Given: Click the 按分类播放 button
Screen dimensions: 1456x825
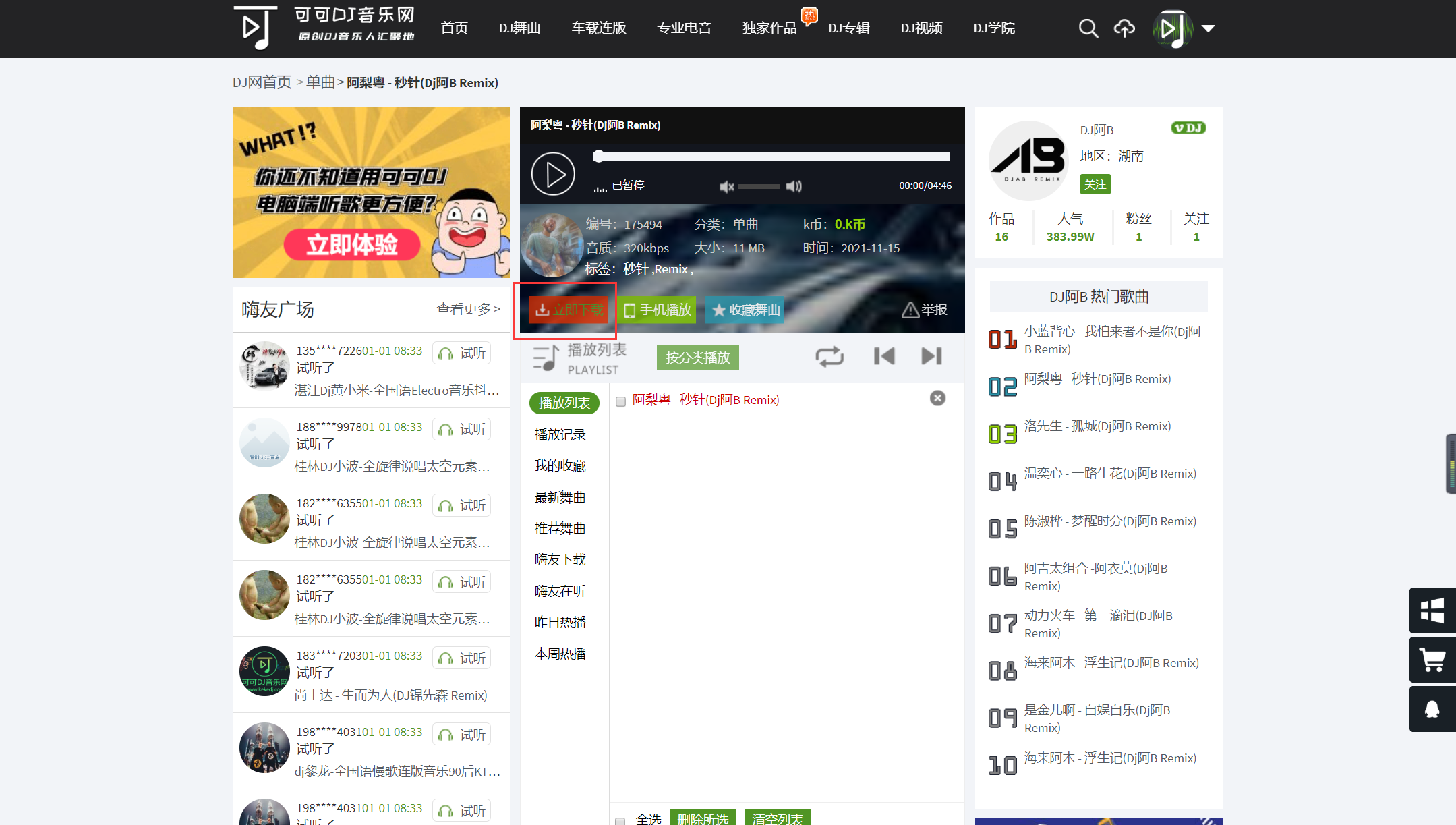Looking at the screenshot, I should click(x=698, y=358).
